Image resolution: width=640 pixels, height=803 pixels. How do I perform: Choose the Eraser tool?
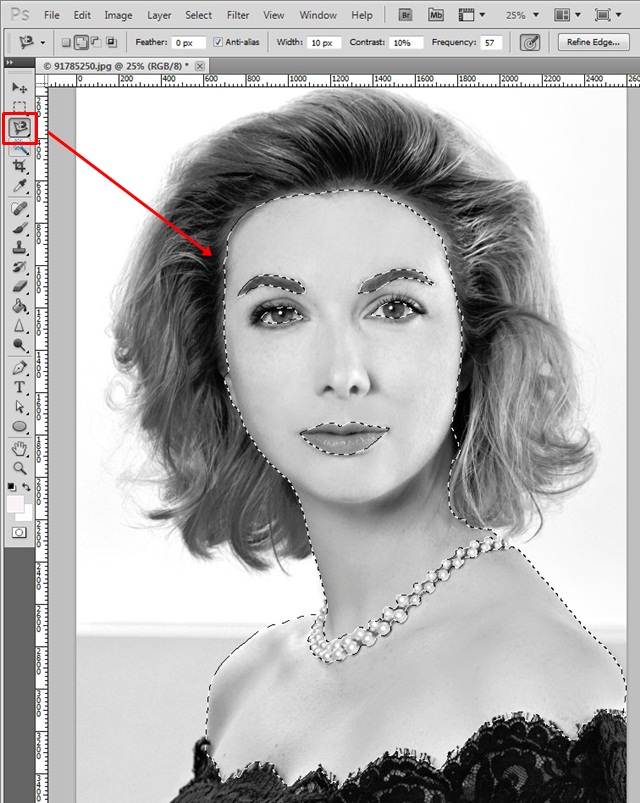click(20, 287)
